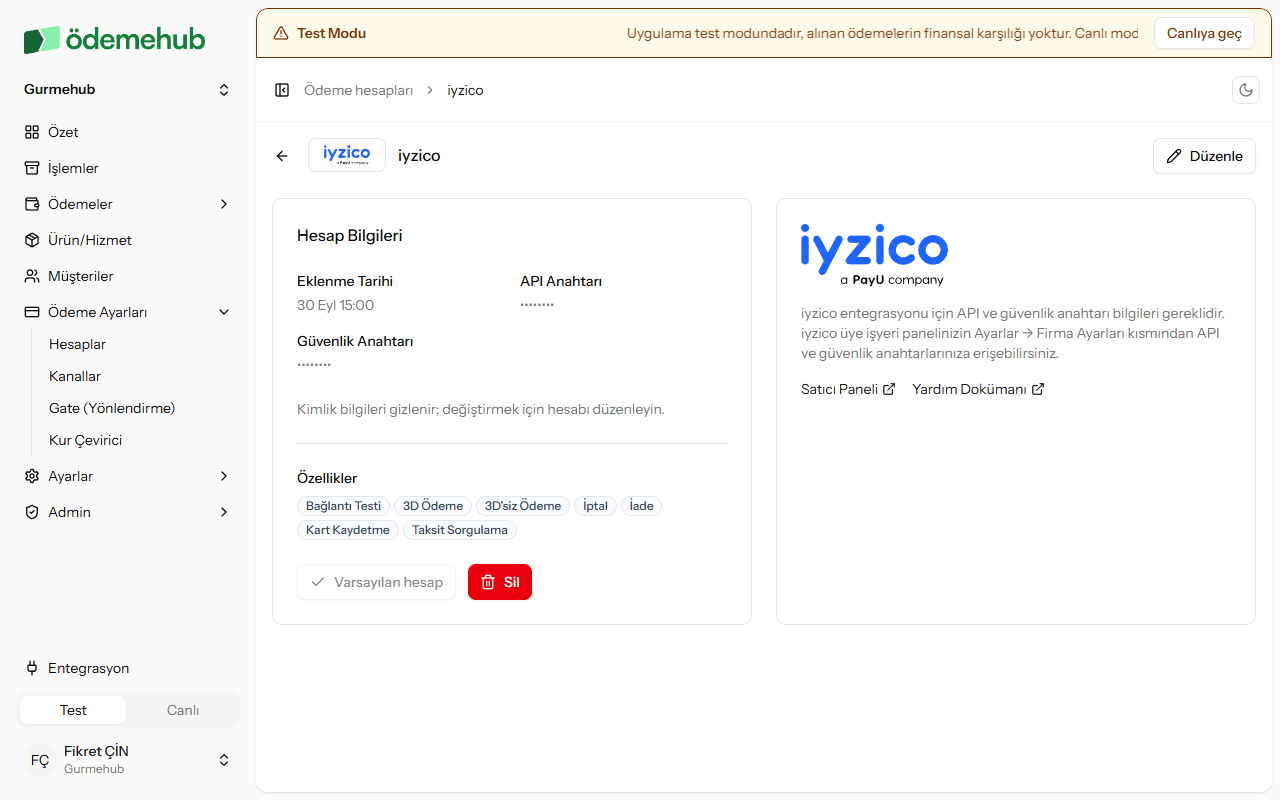Collapse the Ödeme Ayarları chevron

(x=224, y=312)
